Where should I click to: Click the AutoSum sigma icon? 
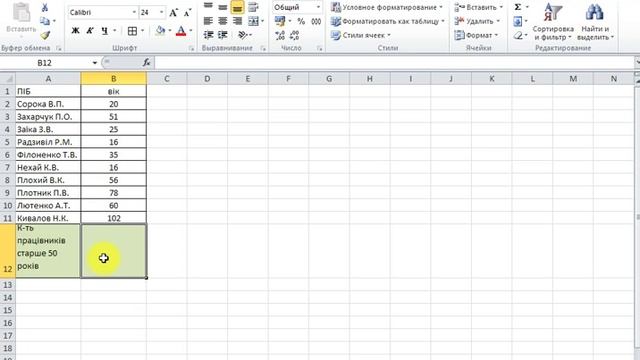point(518,7)
